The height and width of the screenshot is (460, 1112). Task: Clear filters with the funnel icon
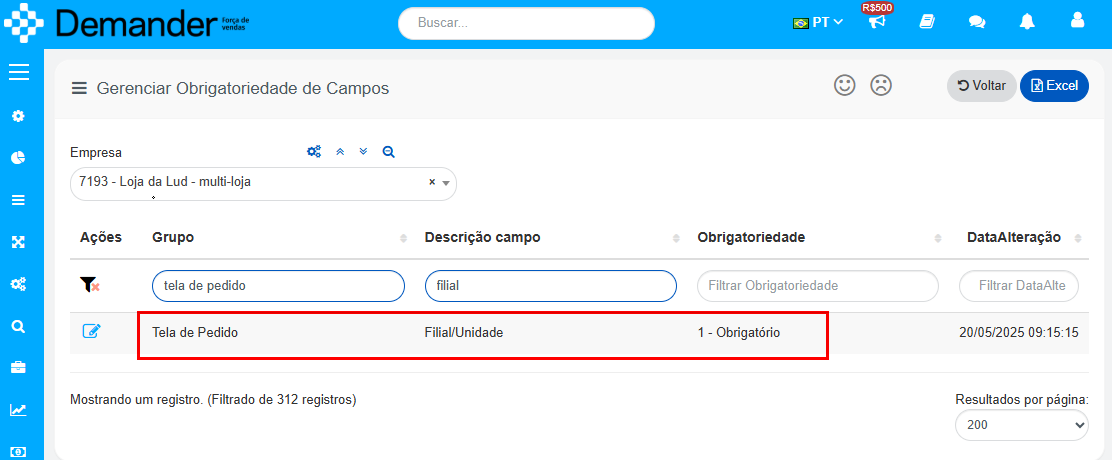pyautogui.click(x=89, y=286)
